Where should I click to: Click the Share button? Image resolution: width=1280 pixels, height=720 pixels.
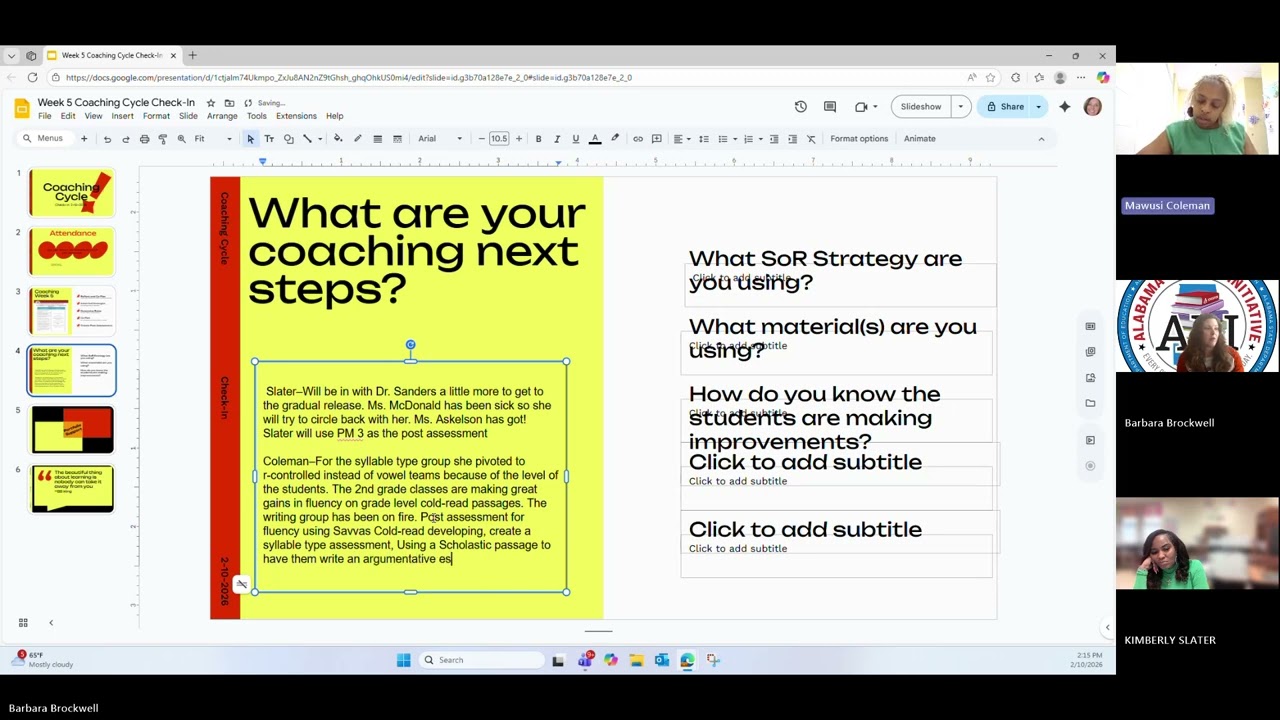(1005, 107)
